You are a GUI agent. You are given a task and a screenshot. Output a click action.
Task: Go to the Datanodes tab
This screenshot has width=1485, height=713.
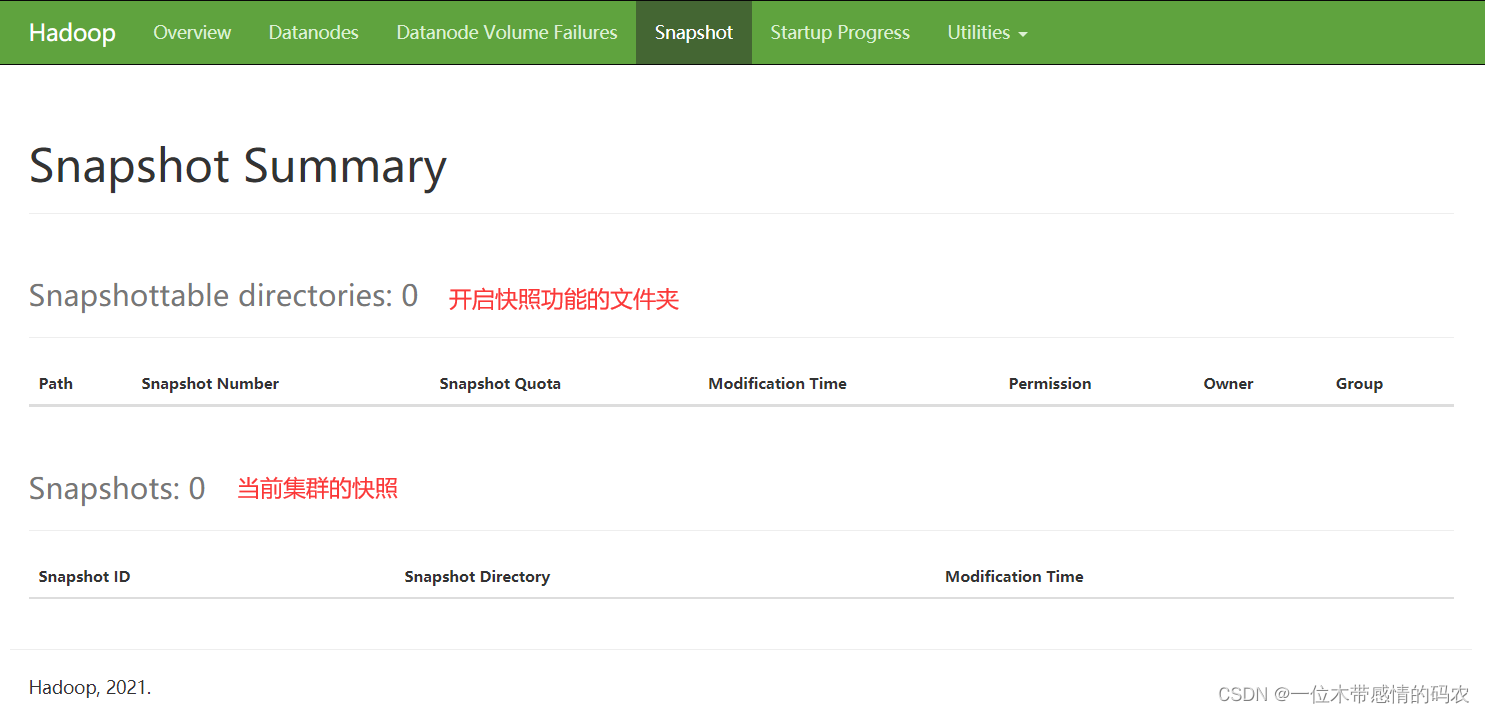click(313, 33)
